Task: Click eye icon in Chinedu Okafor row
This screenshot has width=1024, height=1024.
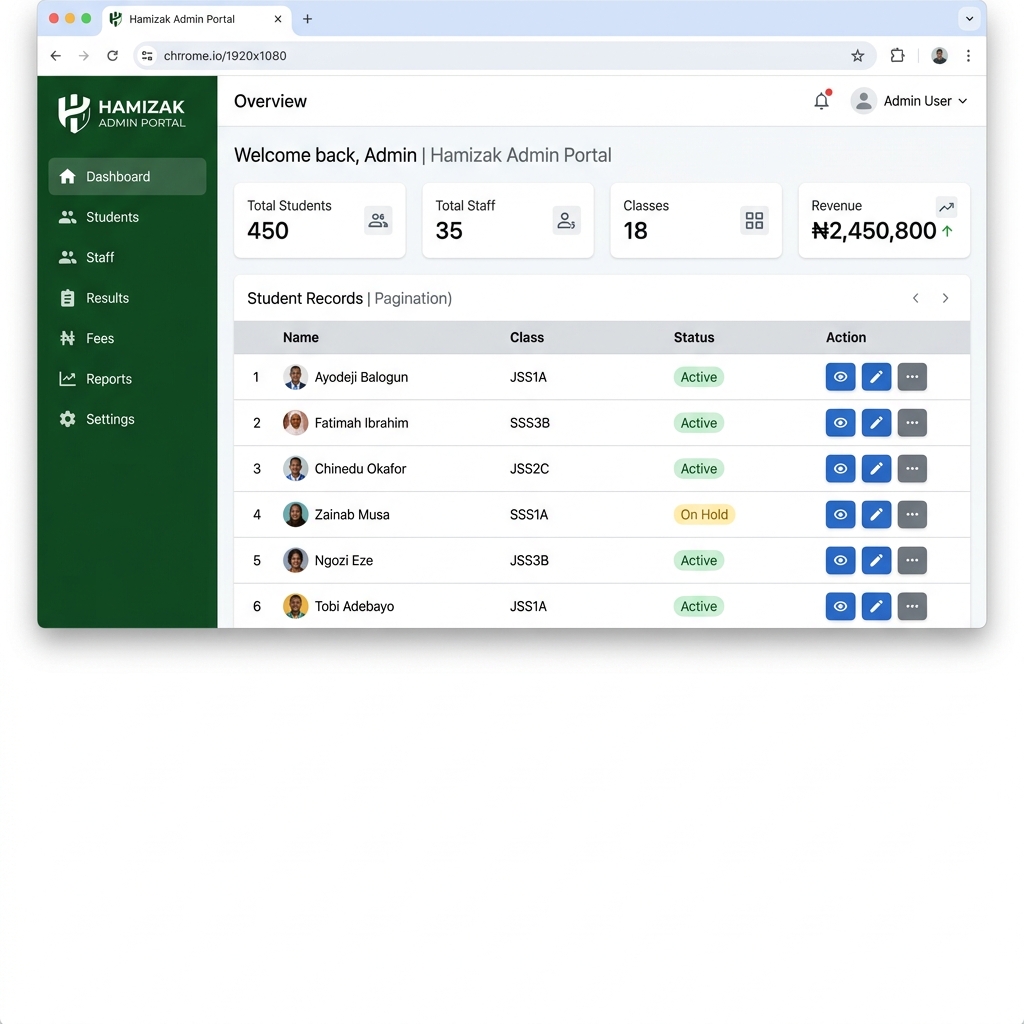Action: (x=840, y=468)
